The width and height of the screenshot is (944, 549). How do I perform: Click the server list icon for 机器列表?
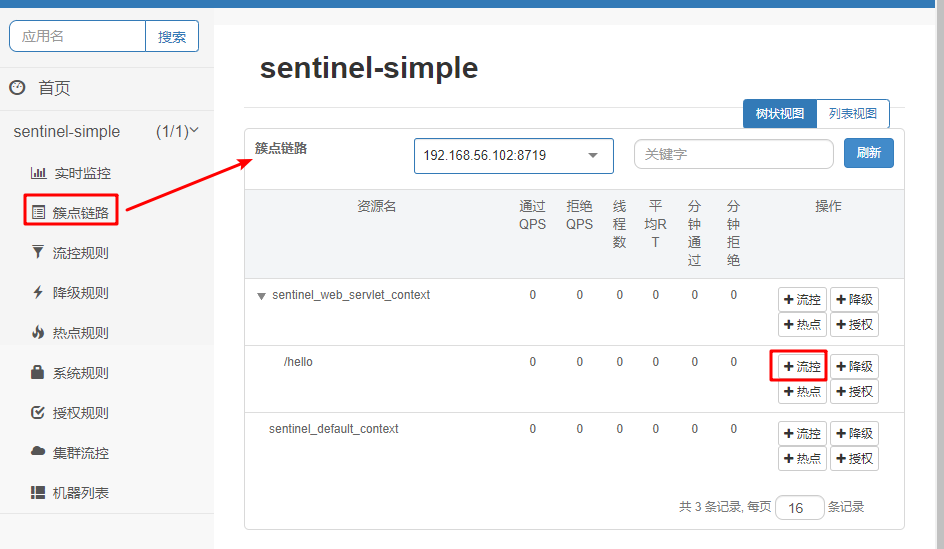38,493
